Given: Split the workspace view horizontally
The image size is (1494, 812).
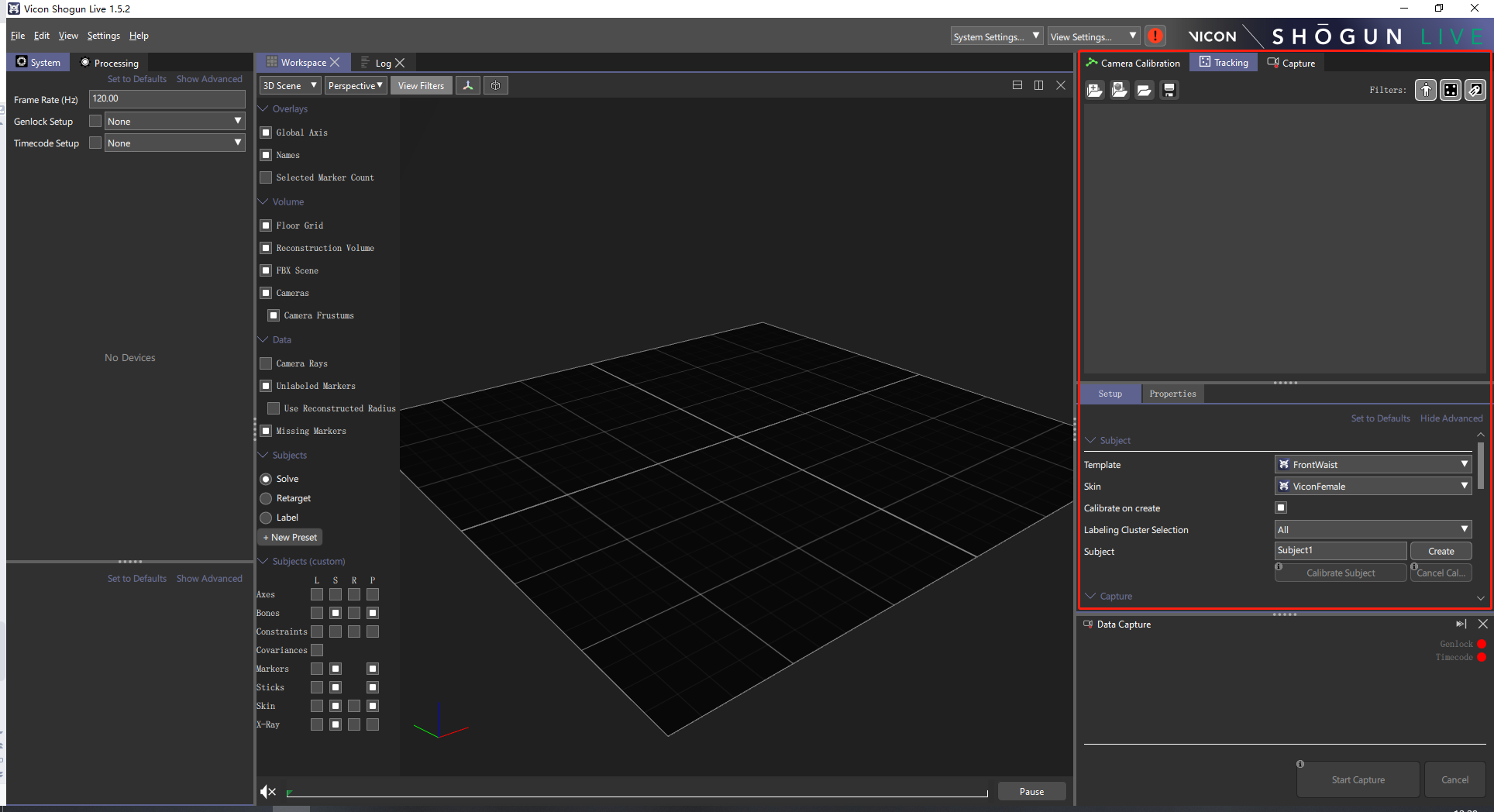Looking at the screenshot, I should pos(1017,85).
